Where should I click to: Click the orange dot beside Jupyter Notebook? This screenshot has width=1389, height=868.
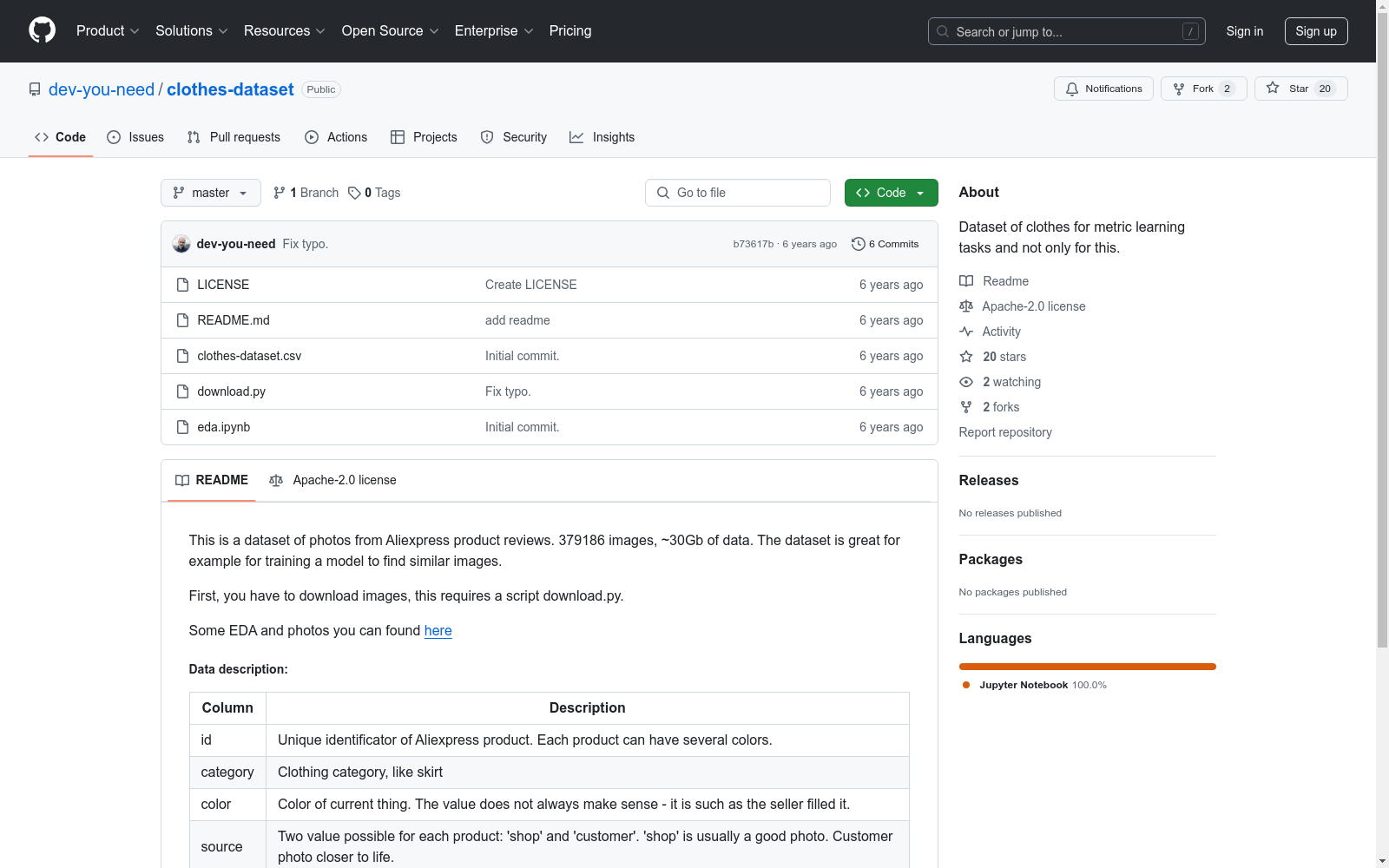966,685
